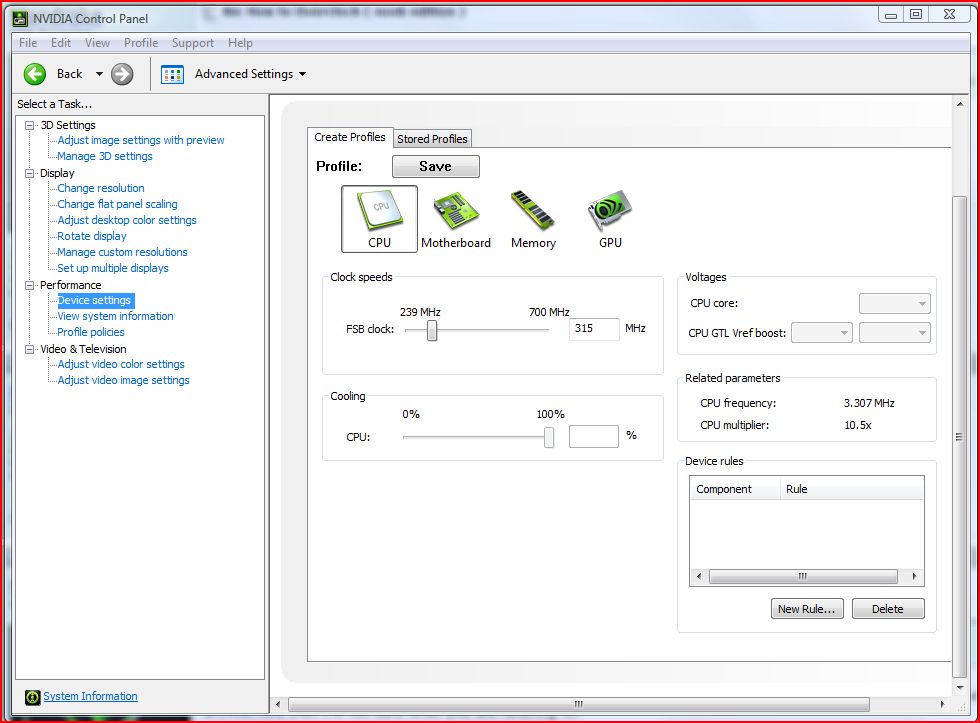
Task: Open the Edit menu
Action: (x=61, y=42)
